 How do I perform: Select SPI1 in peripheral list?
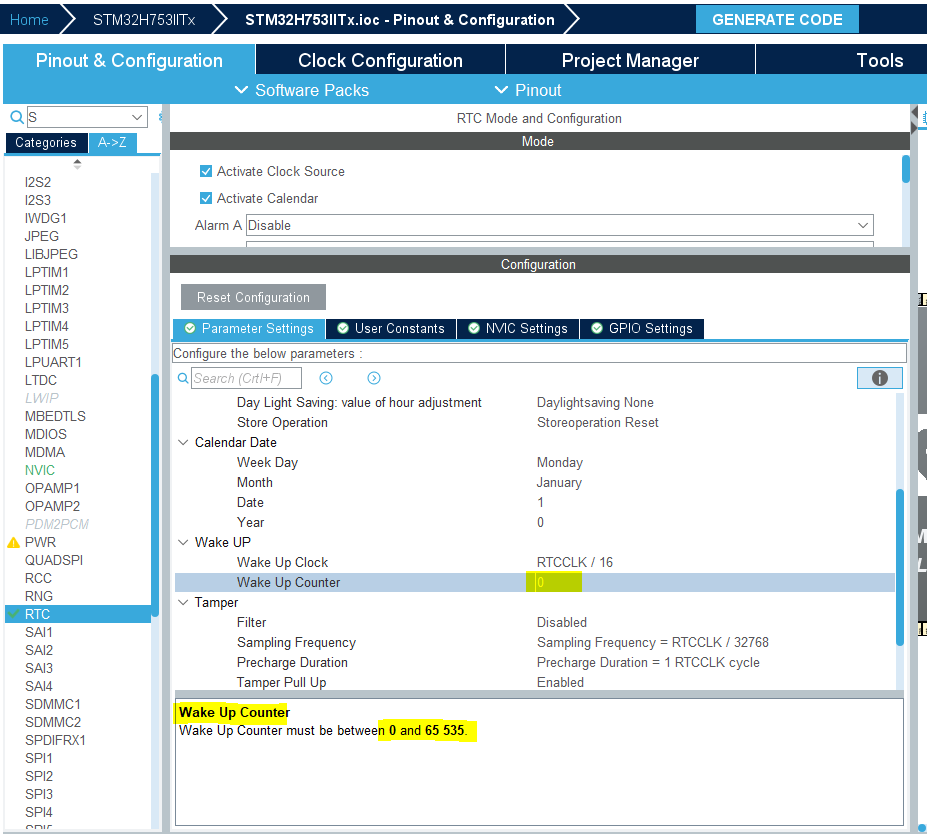coord(38,758)
